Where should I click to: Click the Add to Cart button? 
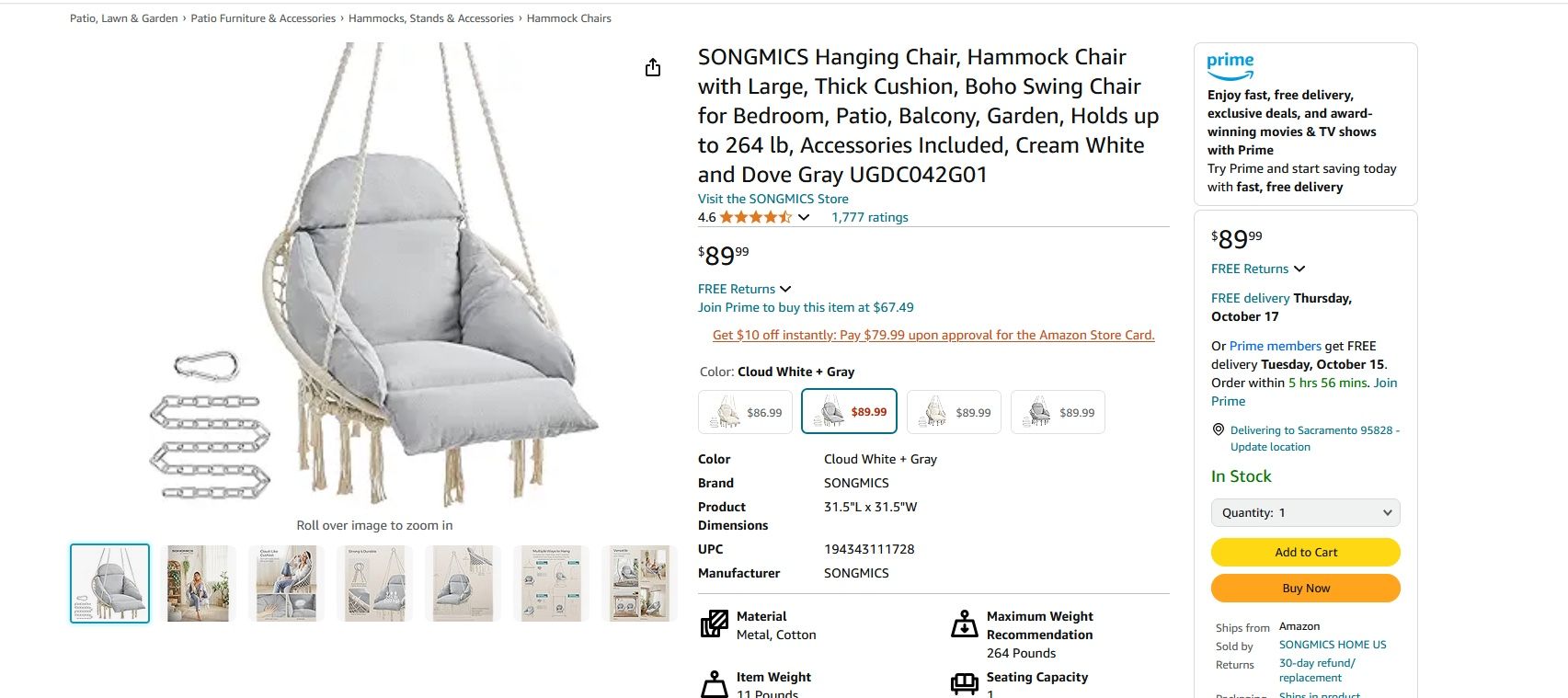point(1305,552)
